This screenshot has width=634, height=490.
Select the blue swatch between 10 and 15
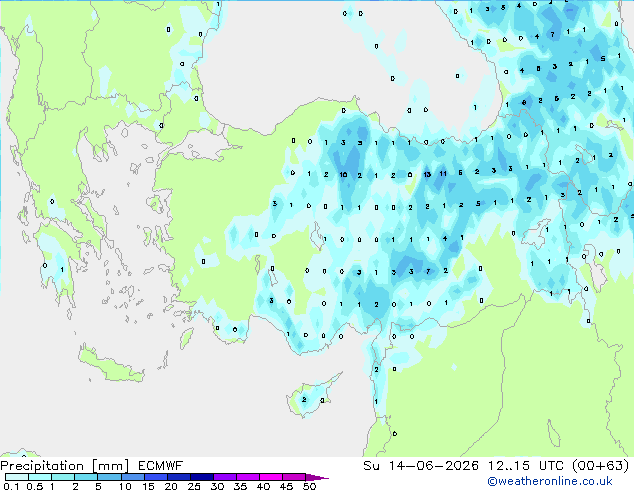tap(132, 477)
